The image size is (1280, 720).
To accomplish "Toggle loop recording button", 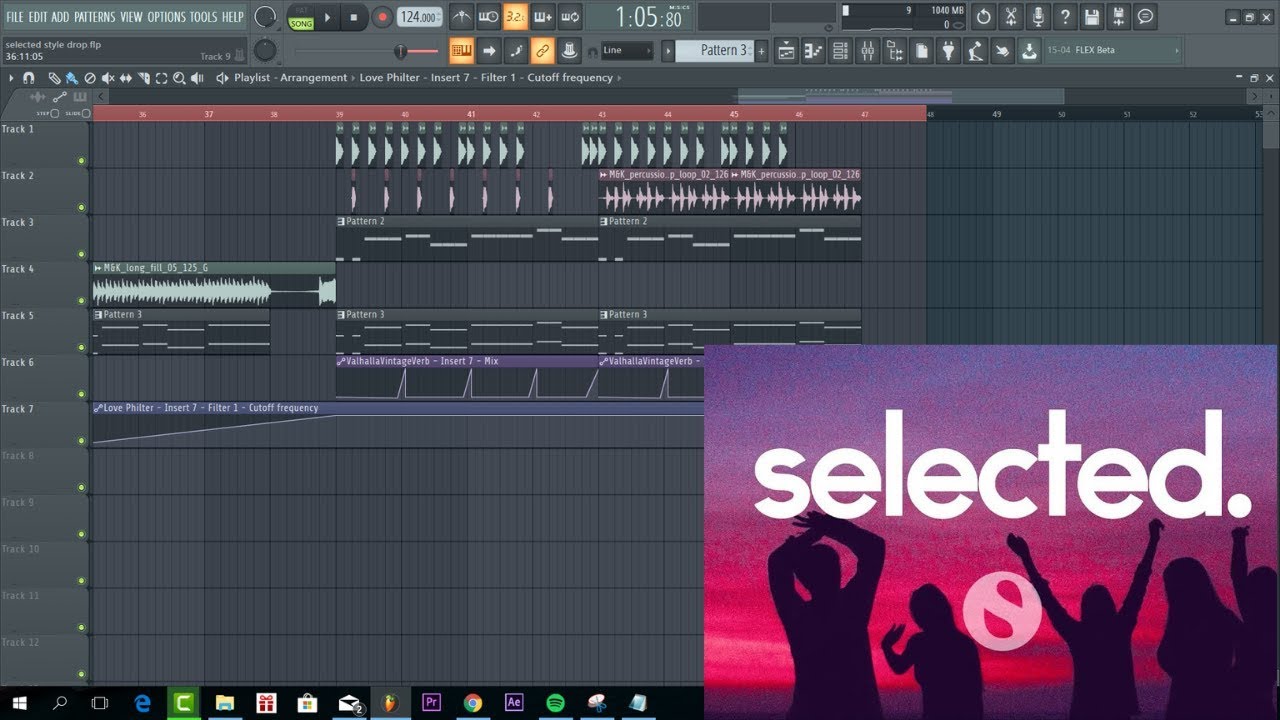I will 569,17.
